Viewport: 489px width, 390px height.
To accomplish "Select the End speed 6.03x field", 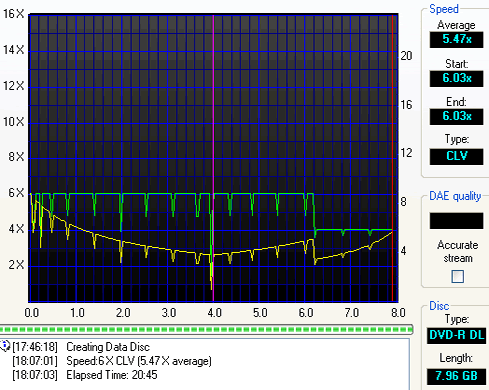I will point(456,116).
